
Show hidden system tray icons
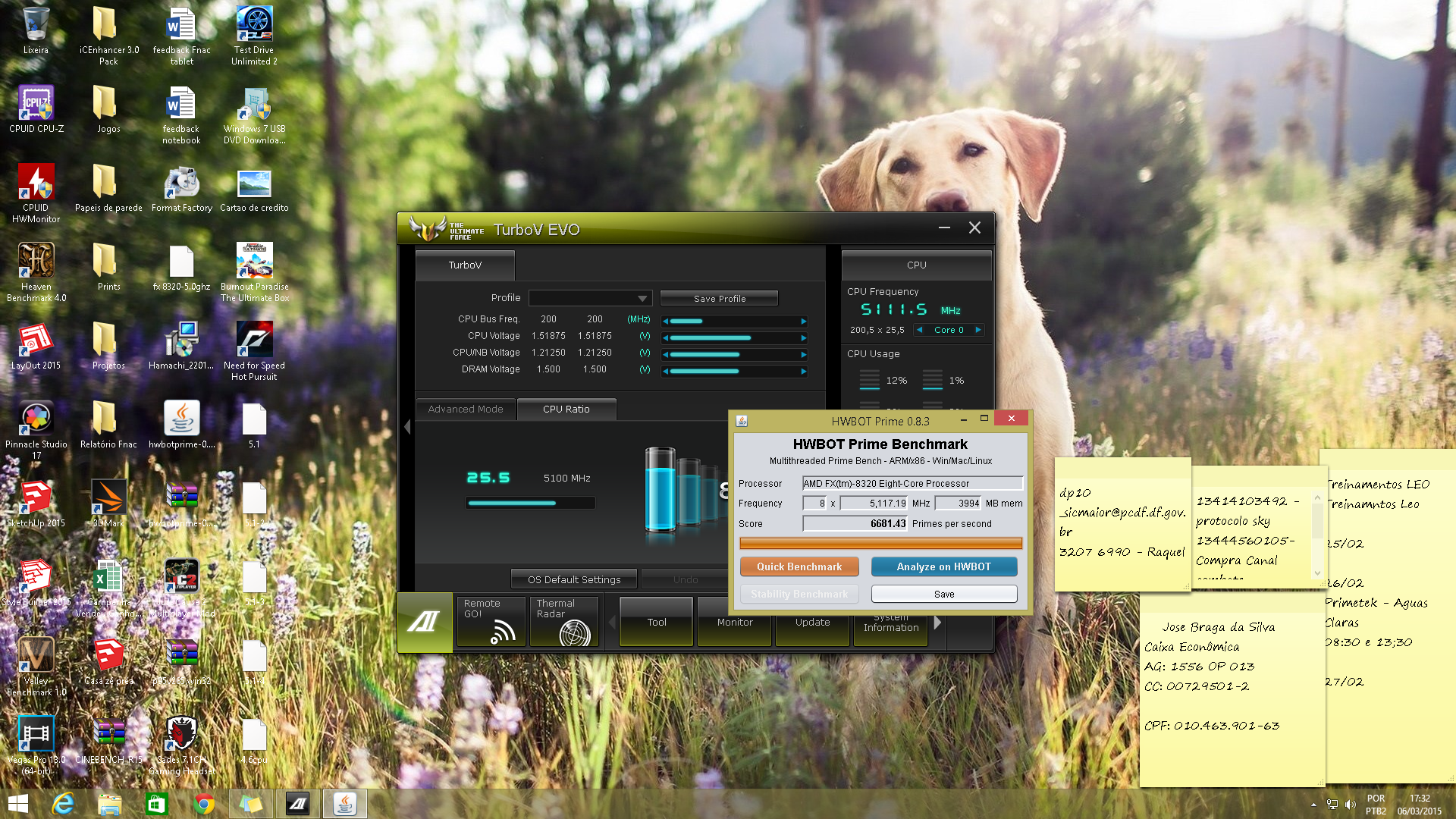tap(1313, 805)
